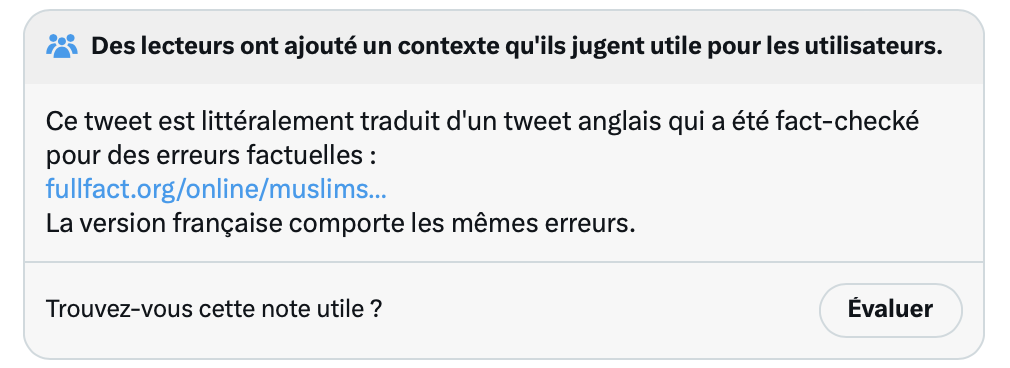Click the note line starting "Ce tweet est littéralement"

pos(482,121)
